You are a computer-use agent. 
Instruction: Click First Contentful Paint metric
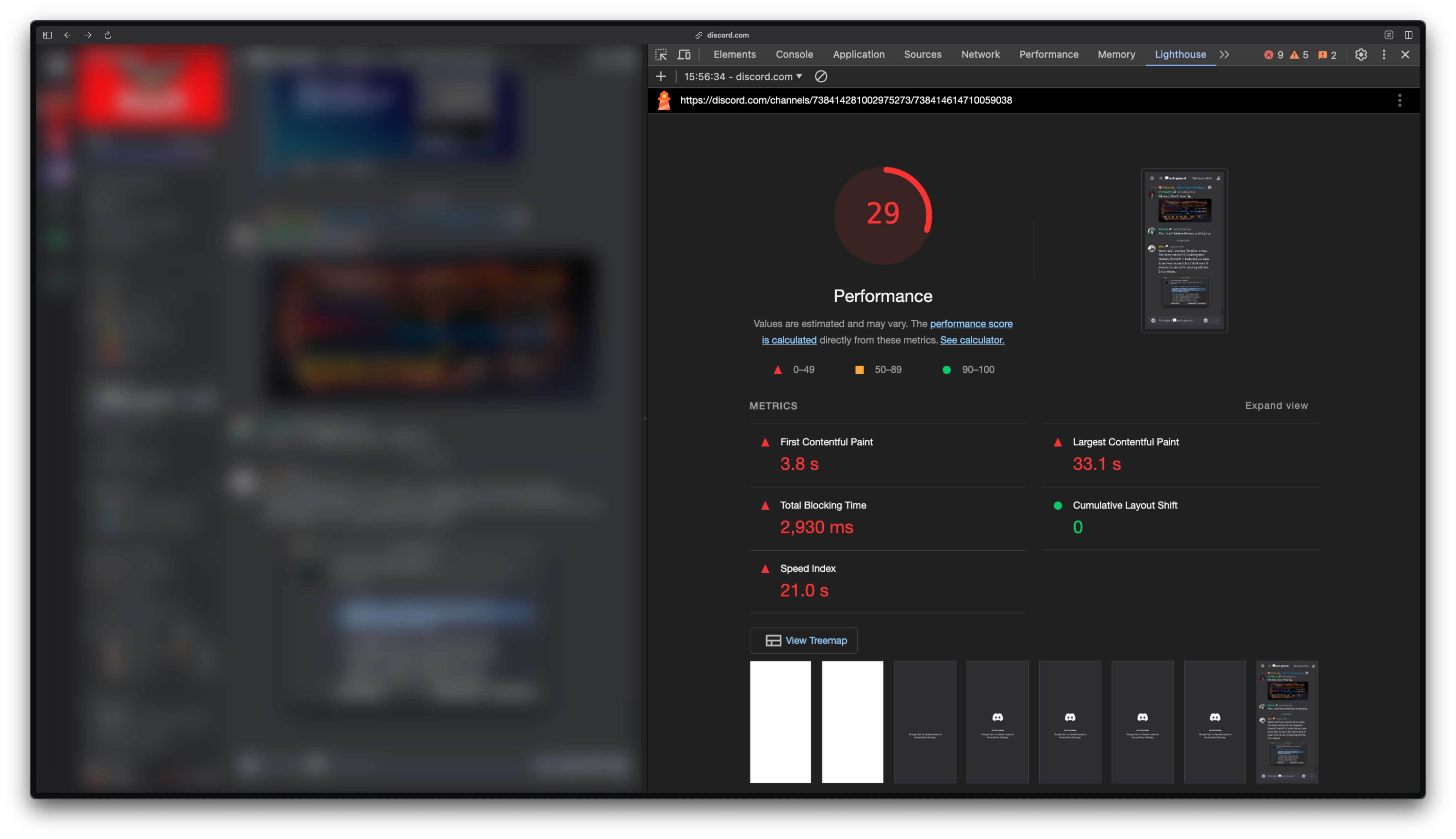point(826,442)
